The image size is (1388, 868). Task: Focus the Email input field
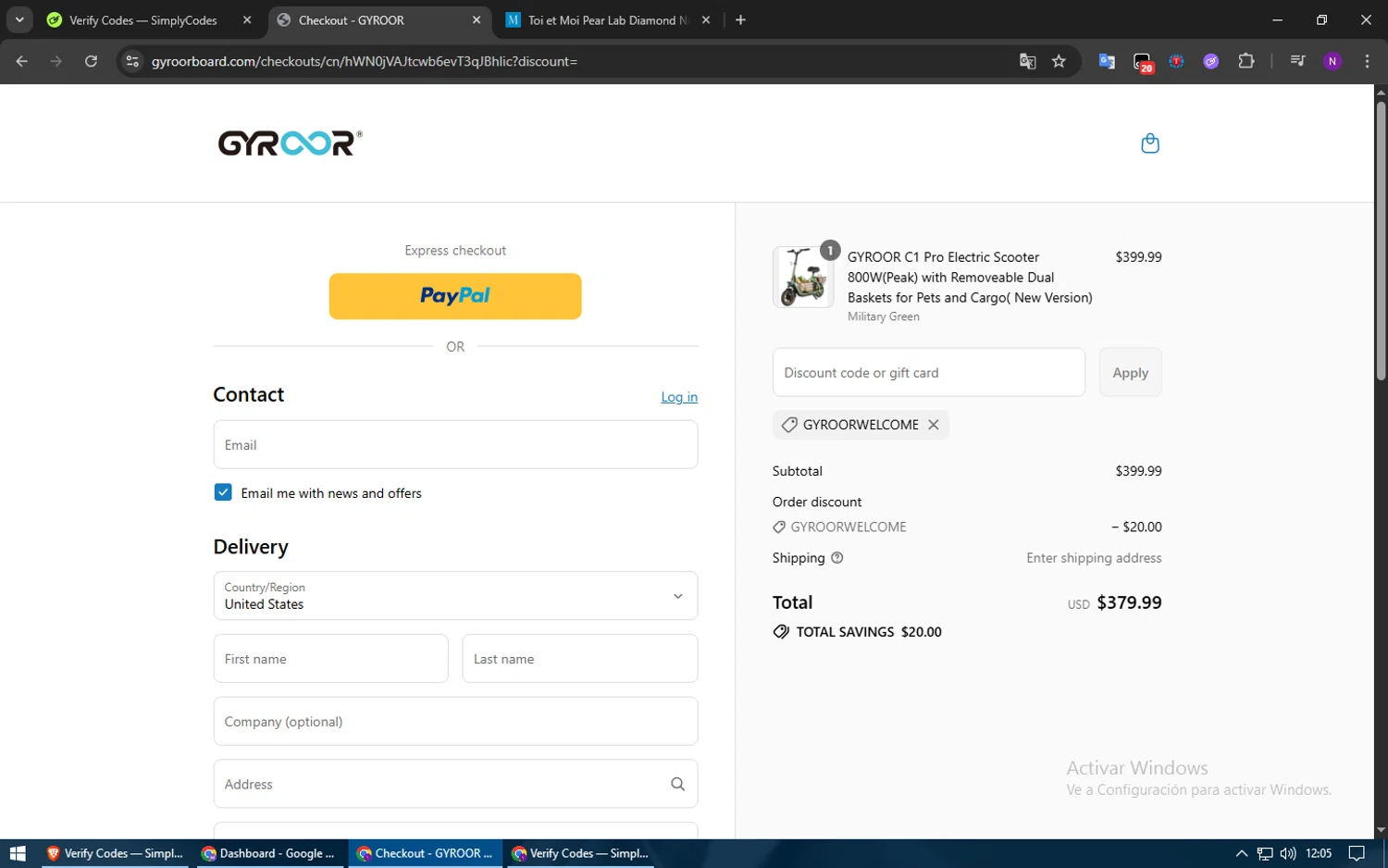pyautogui.click(x=455, y=445)
